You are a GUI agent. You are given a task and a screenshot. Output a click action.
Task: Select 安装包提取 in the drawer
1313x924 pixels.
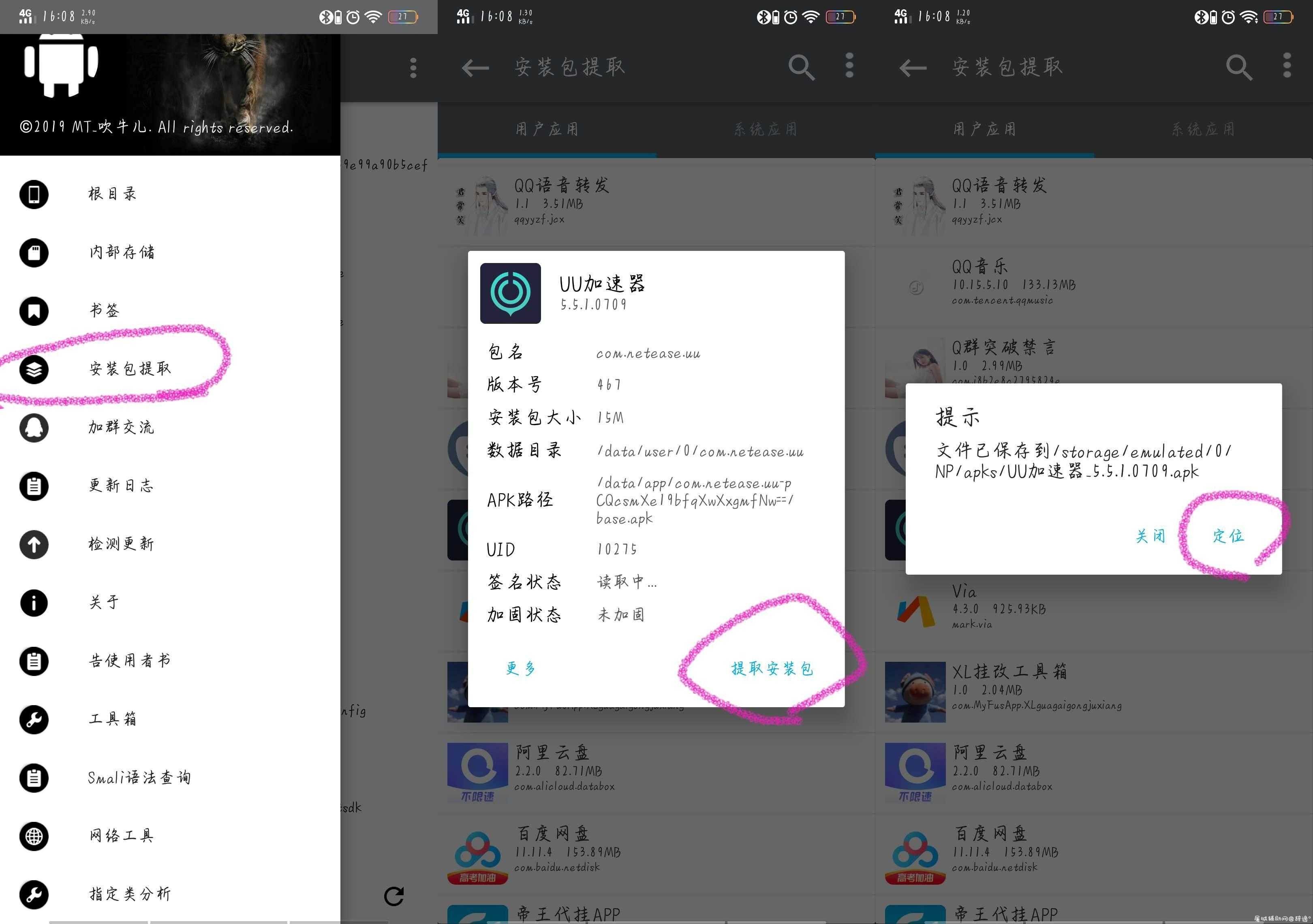(170, 369)
